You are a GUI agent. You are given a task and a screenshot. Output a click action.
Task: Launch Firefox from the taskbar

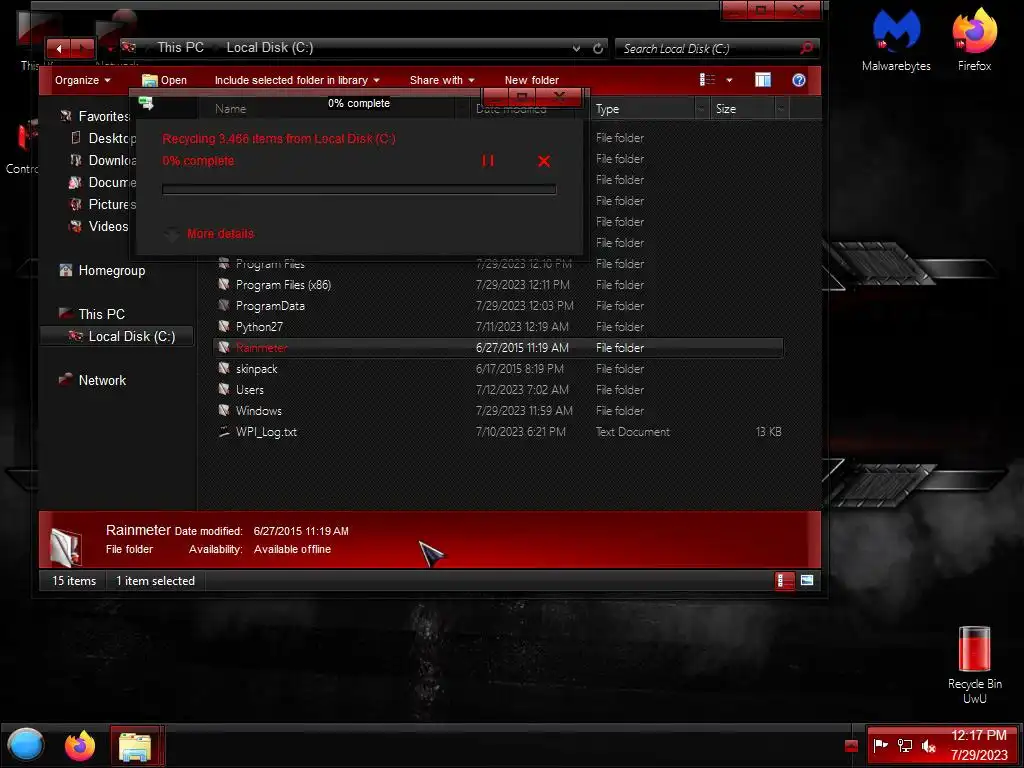80,746
